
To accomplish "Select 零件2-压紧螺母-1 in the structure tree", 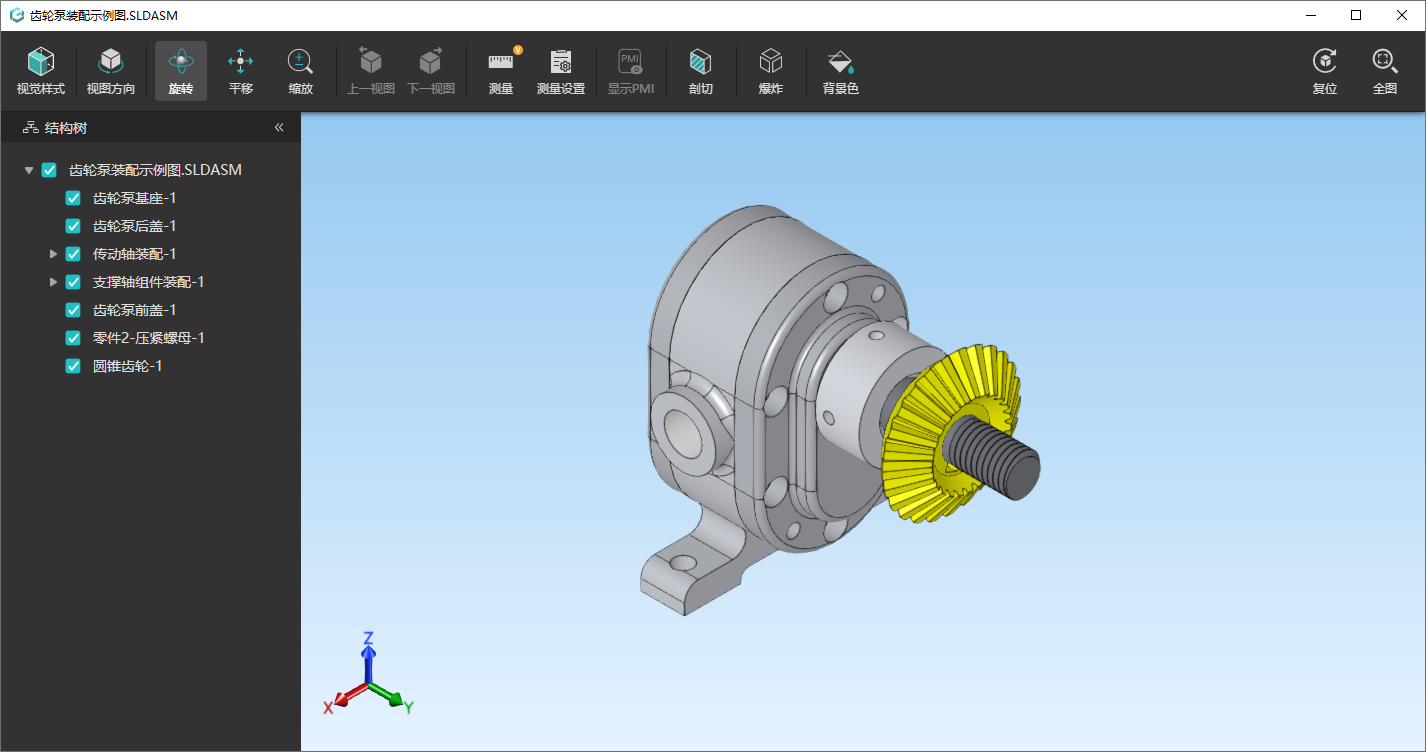I will pyautogui.click(x=148, y=338).
